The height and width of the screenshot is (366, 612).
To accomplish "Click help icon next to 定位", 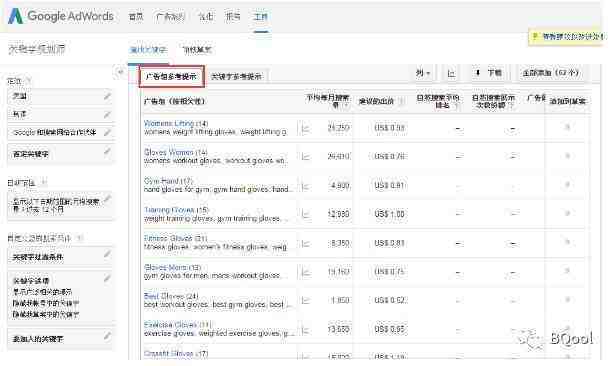I will pyautogui.click(x=28, y=81).
